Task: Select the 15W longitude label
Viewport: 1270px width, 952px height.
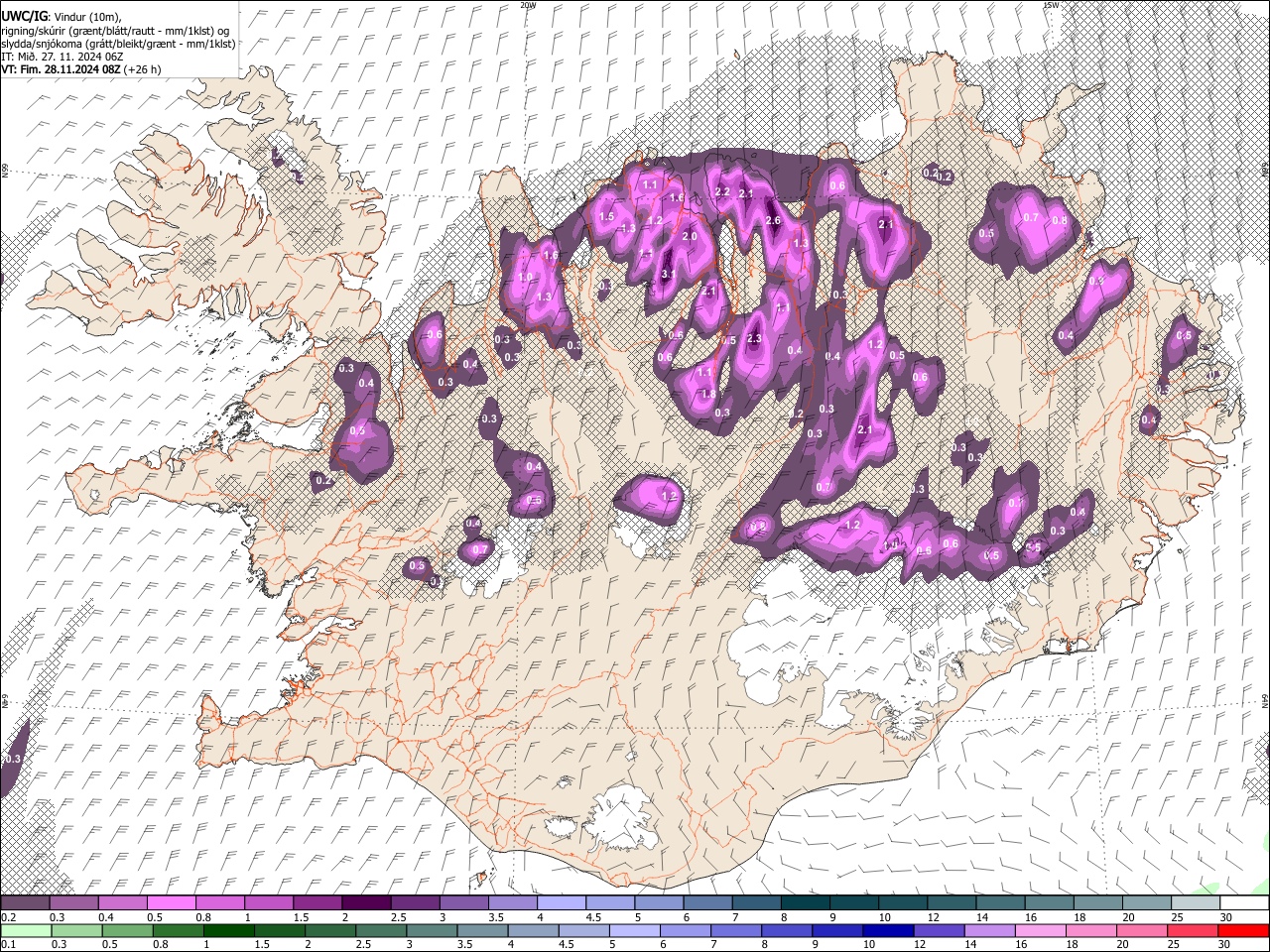Action: [1050, 5]
